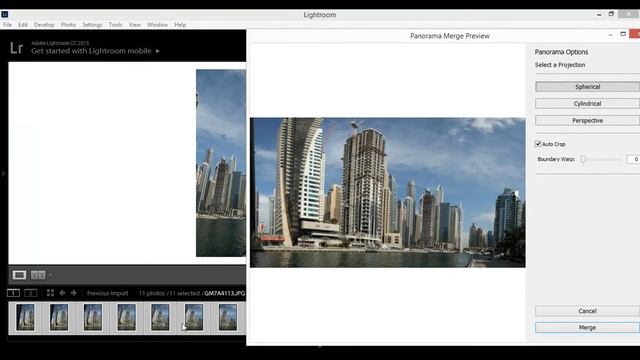Open the Tools menu
Screen dimensions: 640x360
point(116,25)
